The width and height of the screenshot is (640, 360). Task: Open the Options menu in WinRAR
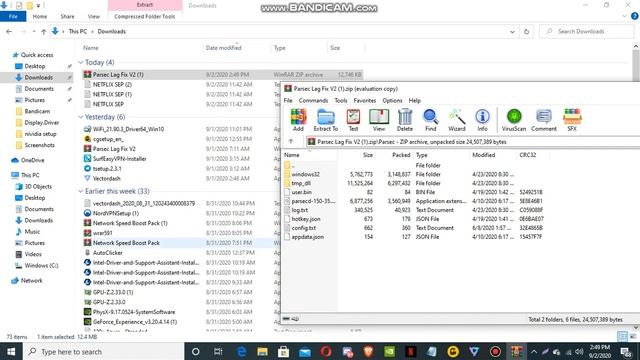point(392,100)
